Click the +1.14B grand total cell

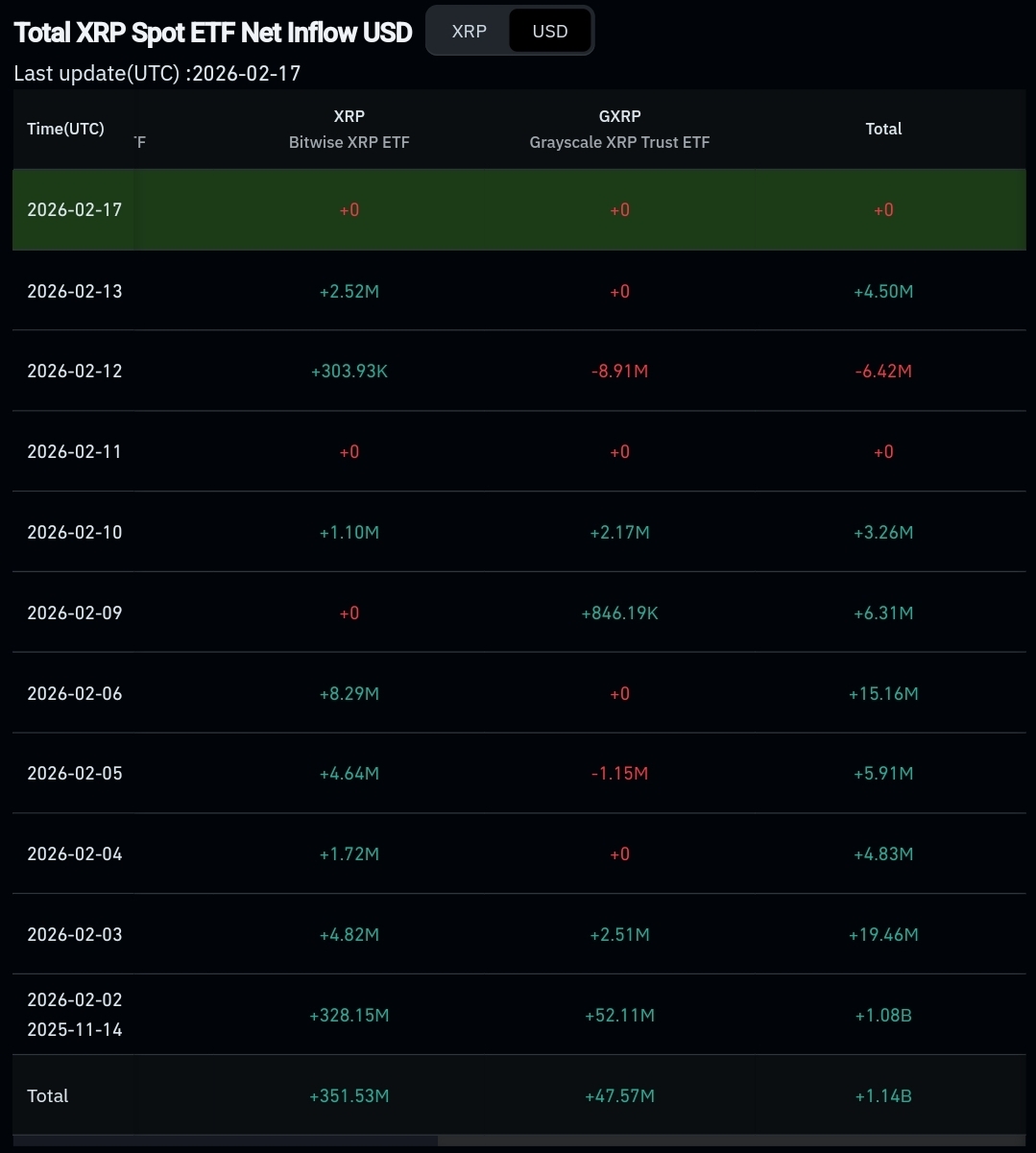coord(883,1096)
